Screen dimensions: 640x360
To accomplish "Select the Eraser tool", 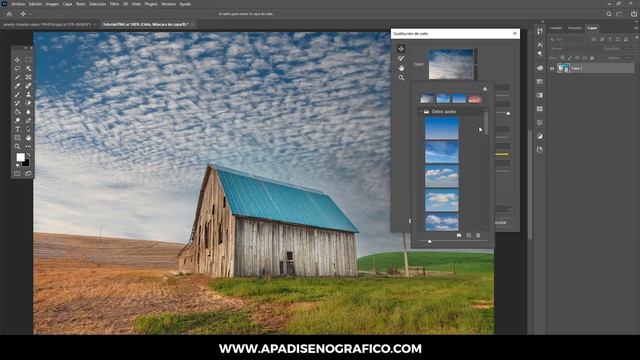I will (x=28, y=103).
